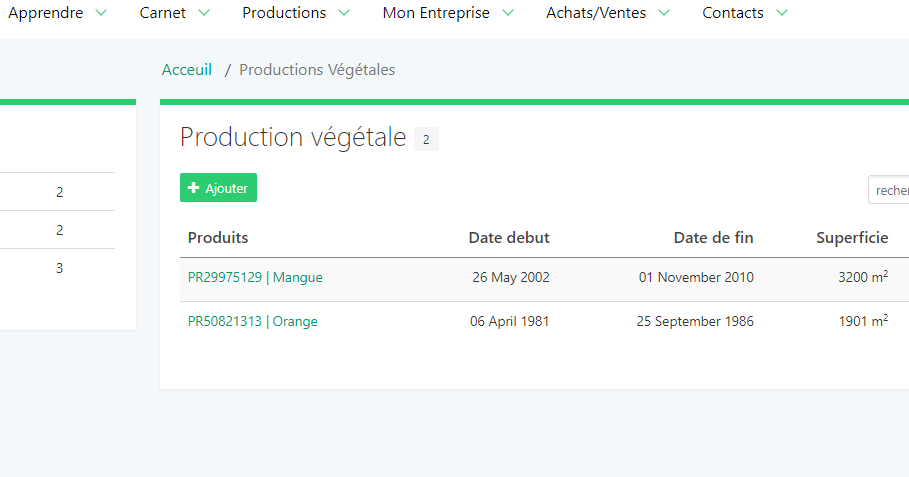This screenshot has height=477, width=909.
Task: Click the Superficie column header
Action: click(x=852, y=238)
